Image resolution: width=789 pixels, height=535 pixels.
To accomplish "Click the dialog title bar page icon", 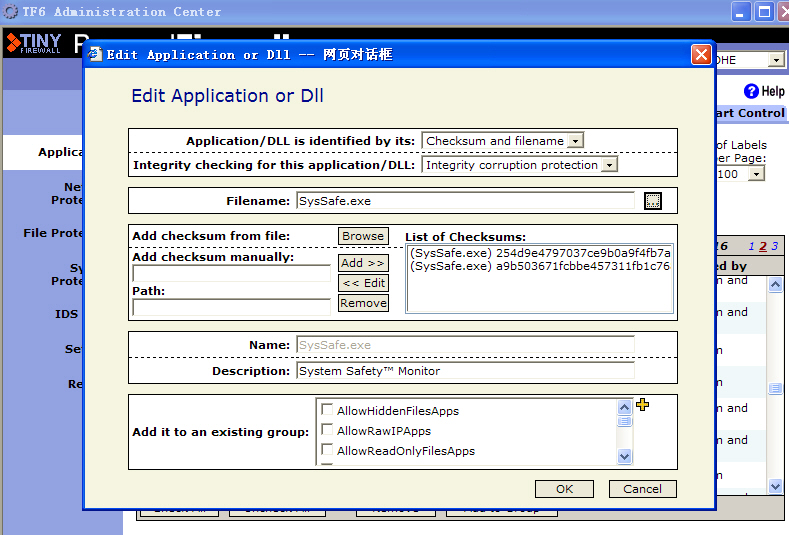I will (x=95, y=54).
